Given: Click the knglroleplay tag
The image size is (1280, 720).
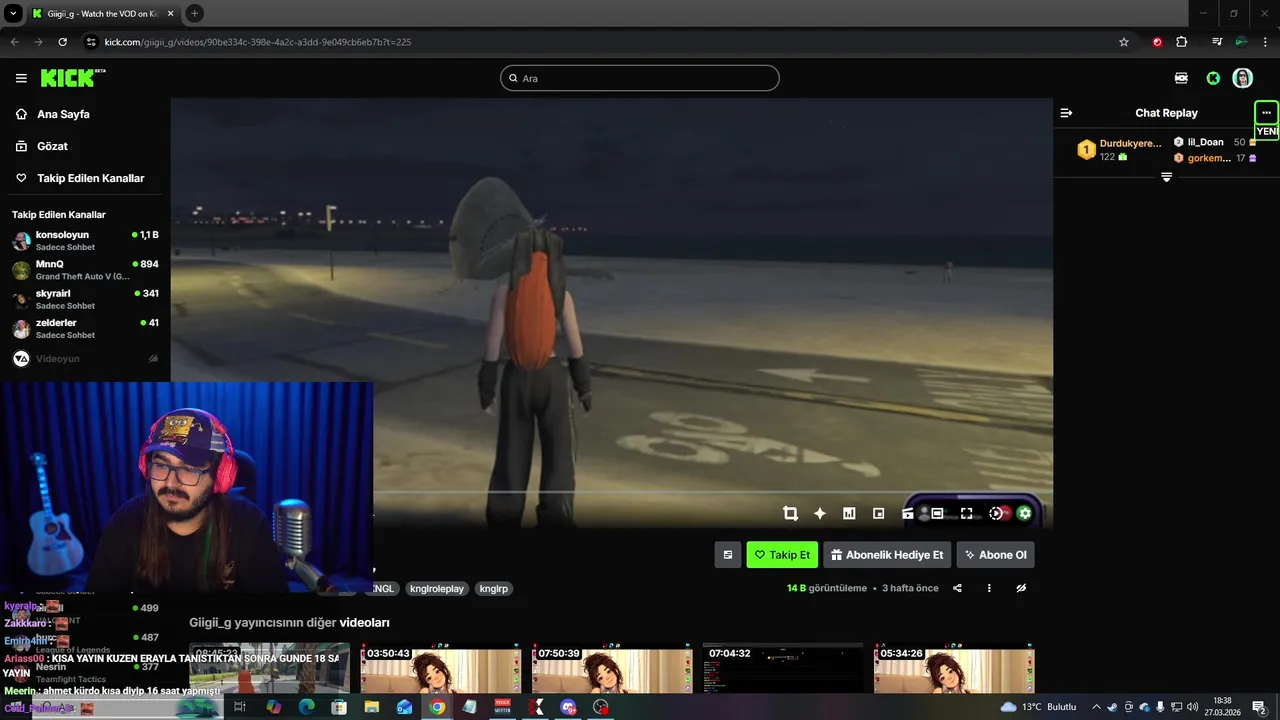Looking at the screenshot, I should 438,589.
